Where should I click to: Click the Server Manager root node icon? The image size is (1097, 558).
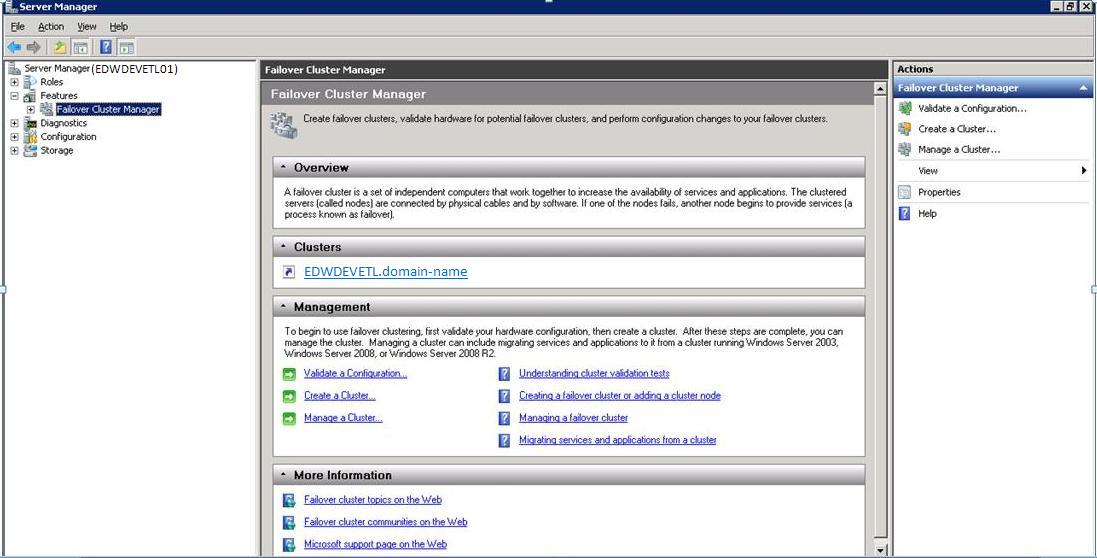[14, 69]
